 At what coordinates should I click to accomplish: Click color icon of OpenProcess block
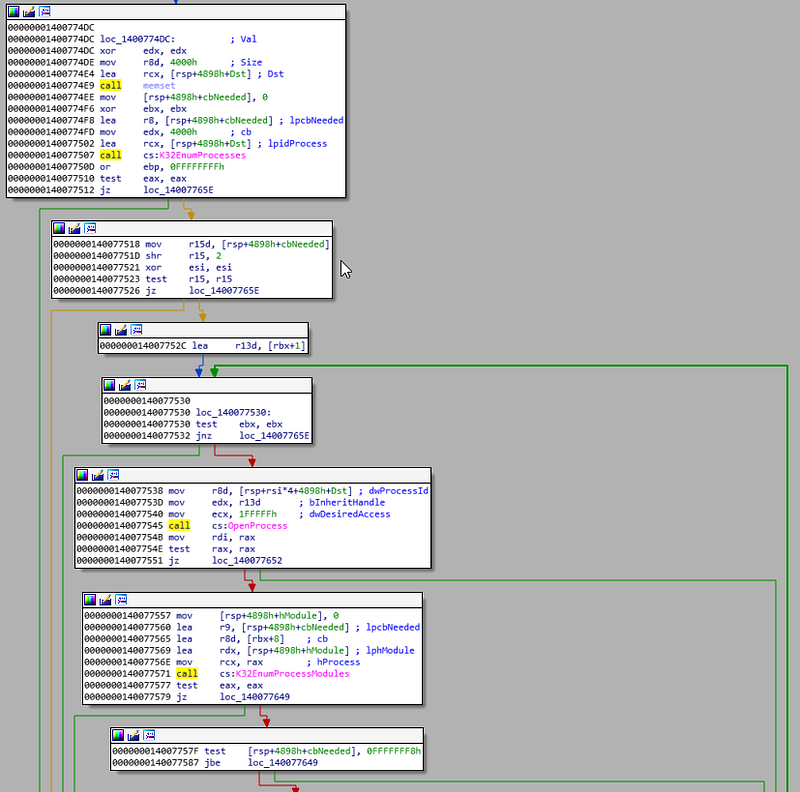[x=82, y=475]
